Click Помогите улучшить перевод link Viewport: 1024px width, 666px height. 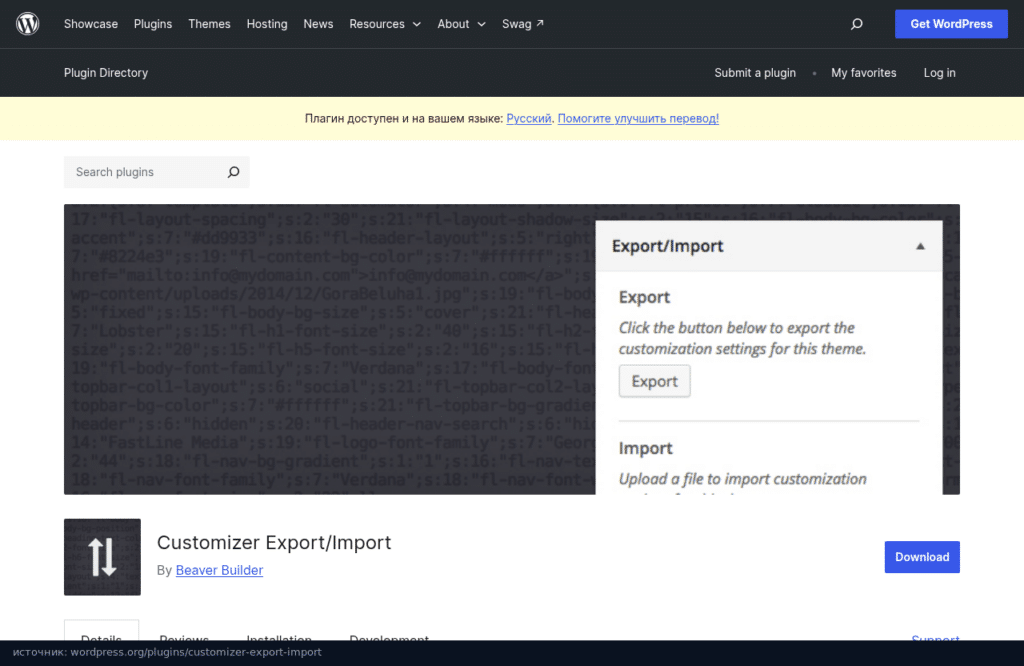point(638,118)
